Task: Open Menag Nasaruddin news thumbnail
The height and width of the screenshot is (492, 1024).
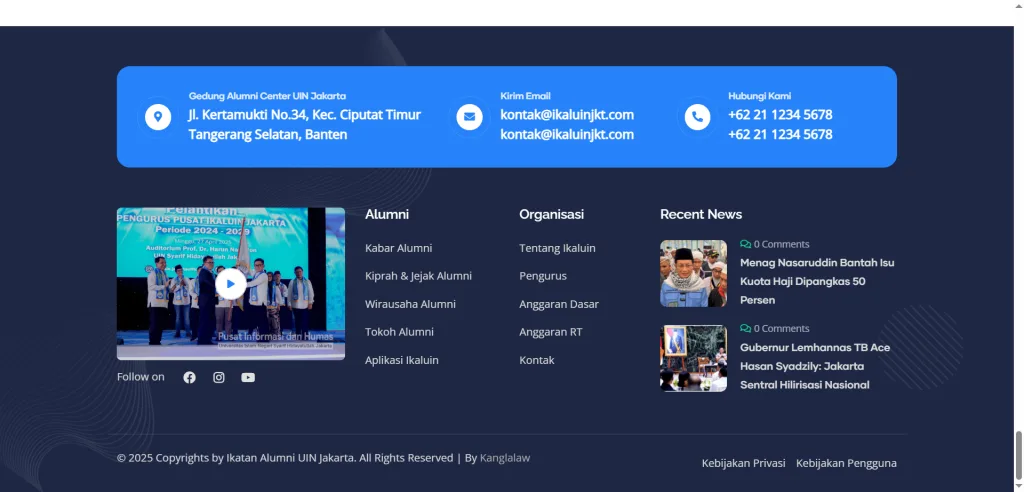Action: [x=693, y=273]
